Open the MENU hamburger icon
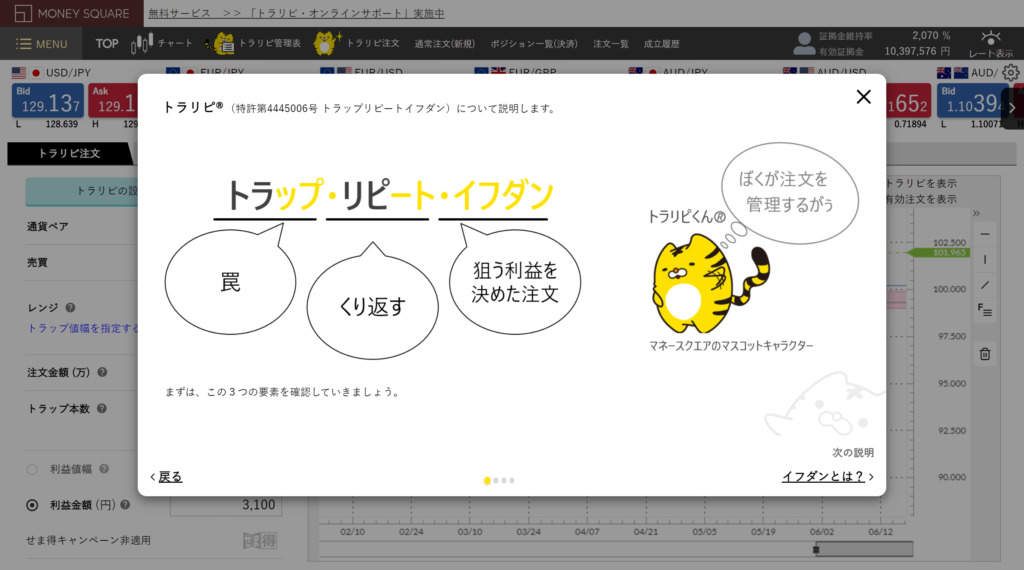 pos(24,44)
